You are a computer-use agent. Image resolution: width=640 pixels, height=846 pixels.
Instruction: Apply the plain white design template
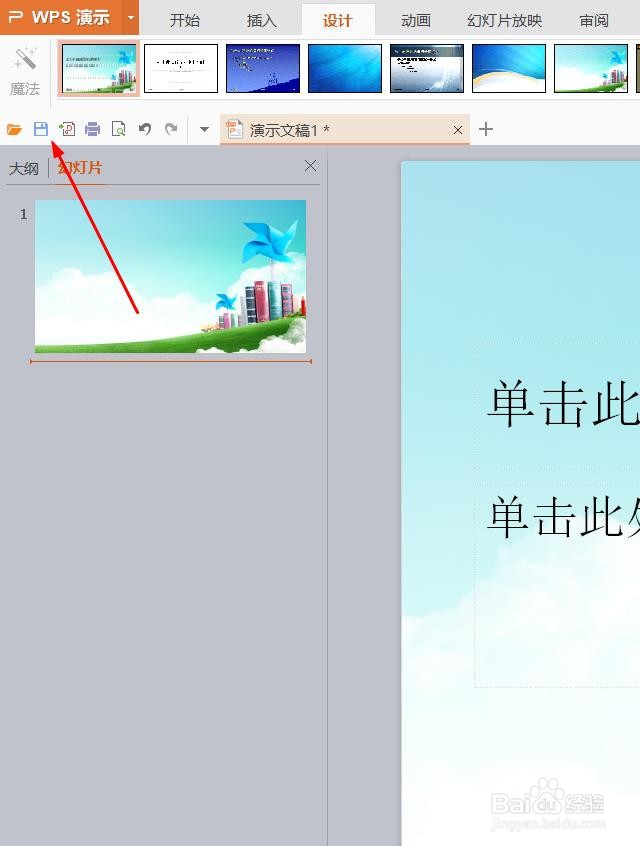(181, 69)
